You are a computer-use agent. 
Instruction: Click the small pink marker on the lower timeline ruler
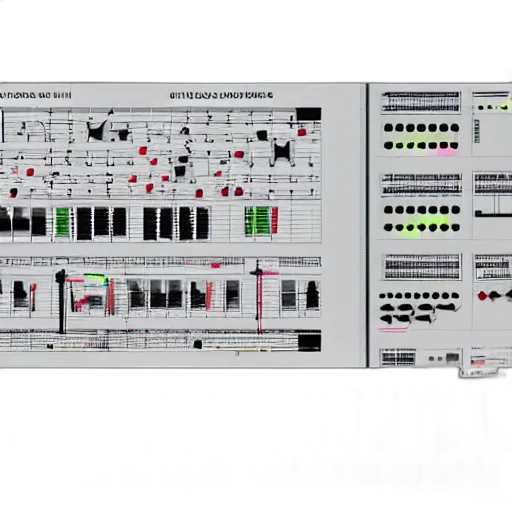coord(216,266)
